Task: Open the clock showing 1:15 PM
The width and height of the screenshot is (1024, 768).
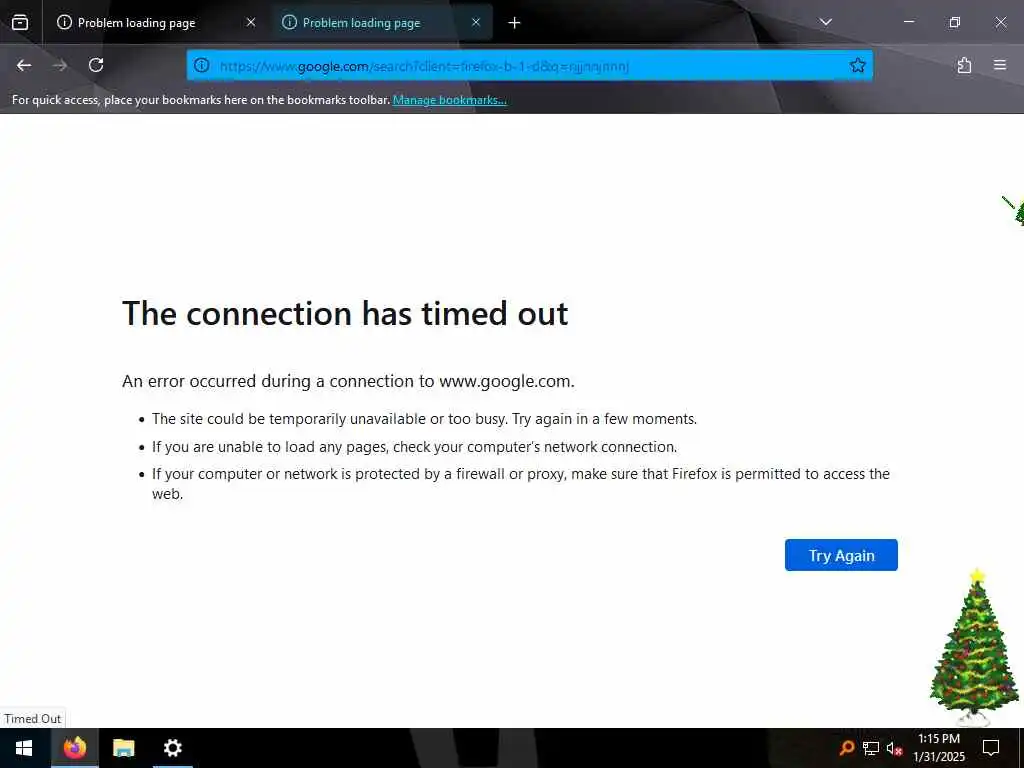Action: [x=939, y=748]
